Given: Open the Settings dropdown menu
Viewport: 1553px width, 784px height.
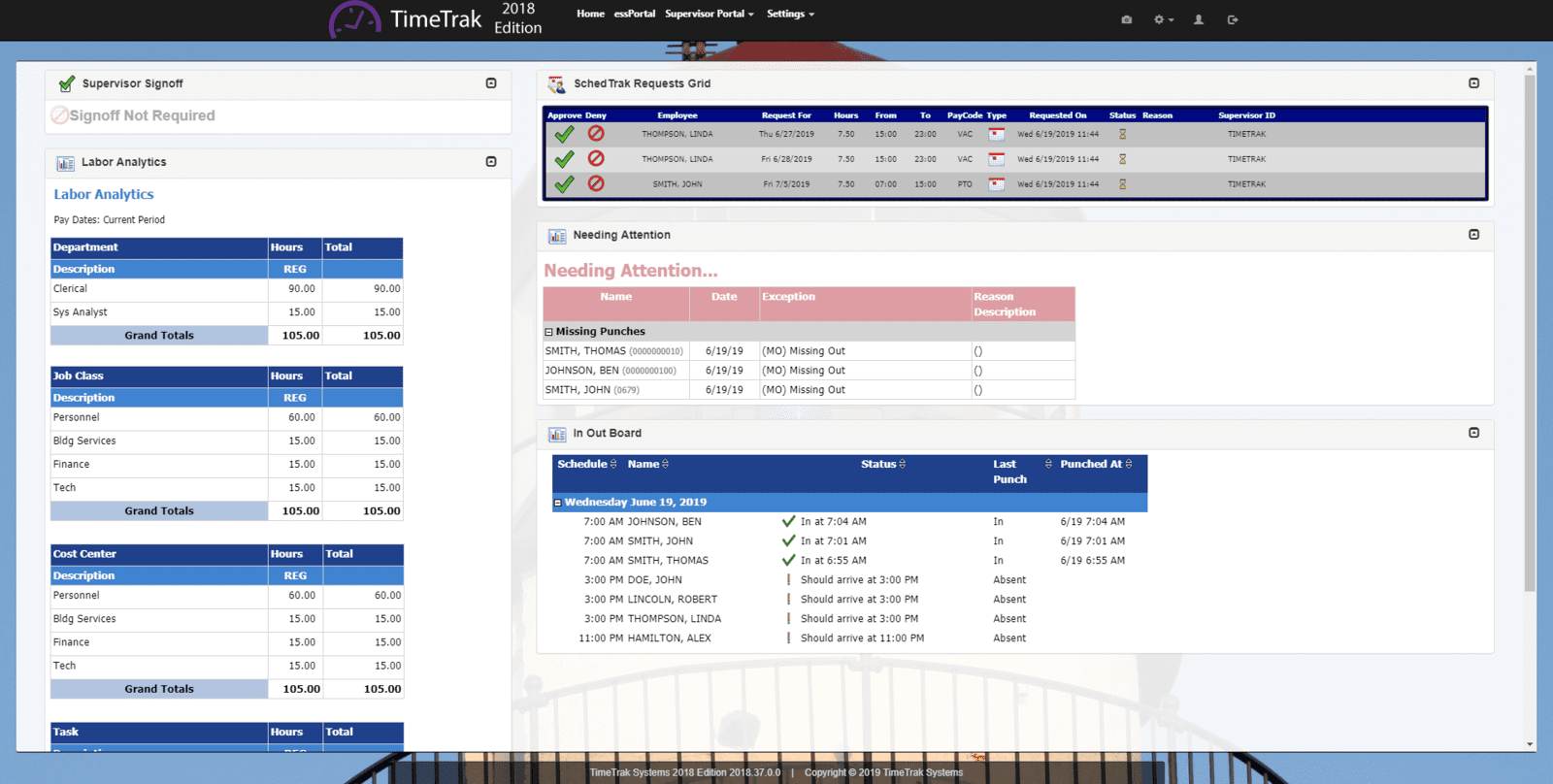Looking at the screenshot, I should coord(790,14).
